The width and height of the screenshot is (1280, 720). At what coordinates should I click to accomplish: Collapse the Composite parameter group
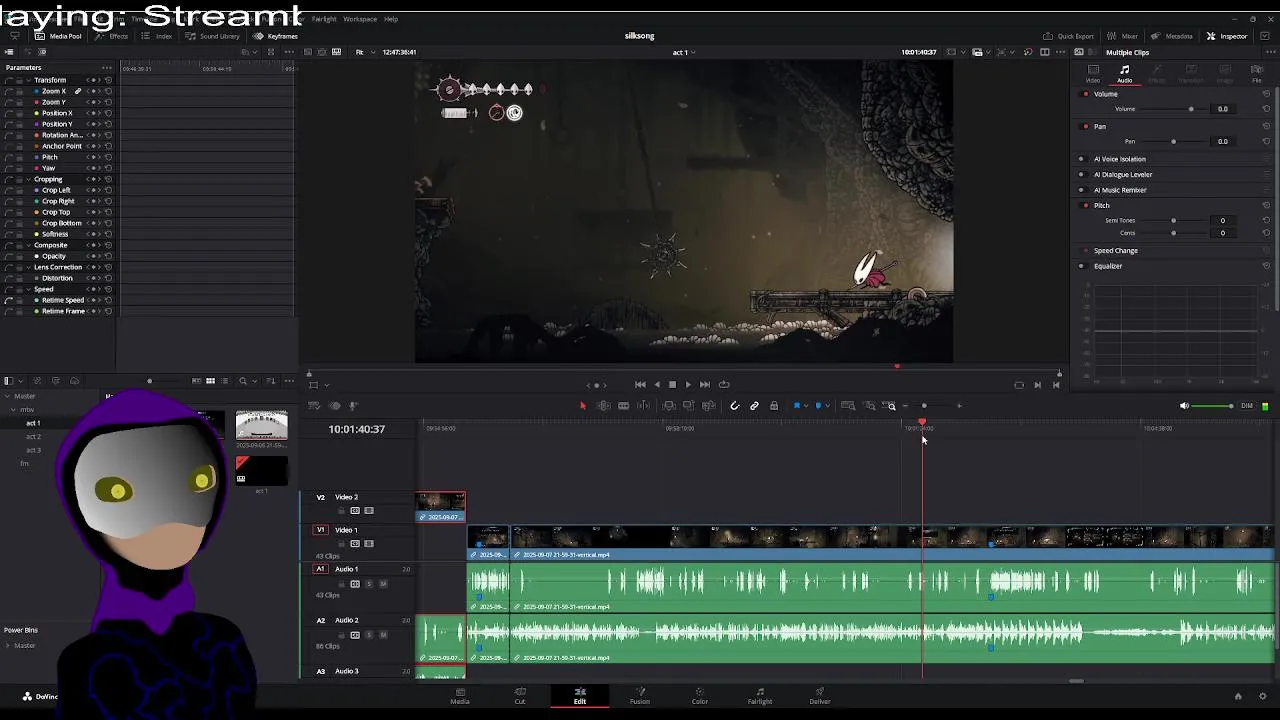[27, 245]
